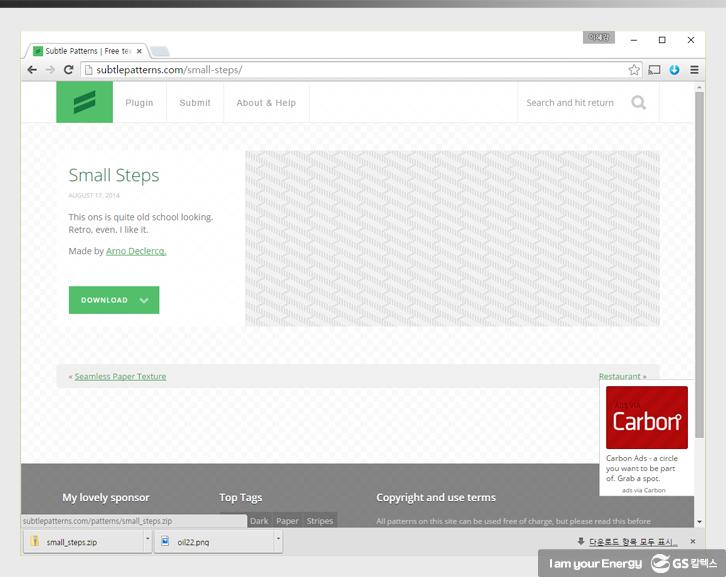Click the search magnifier icon
Viewport: 726px width, 577px height.
(638, 102)
